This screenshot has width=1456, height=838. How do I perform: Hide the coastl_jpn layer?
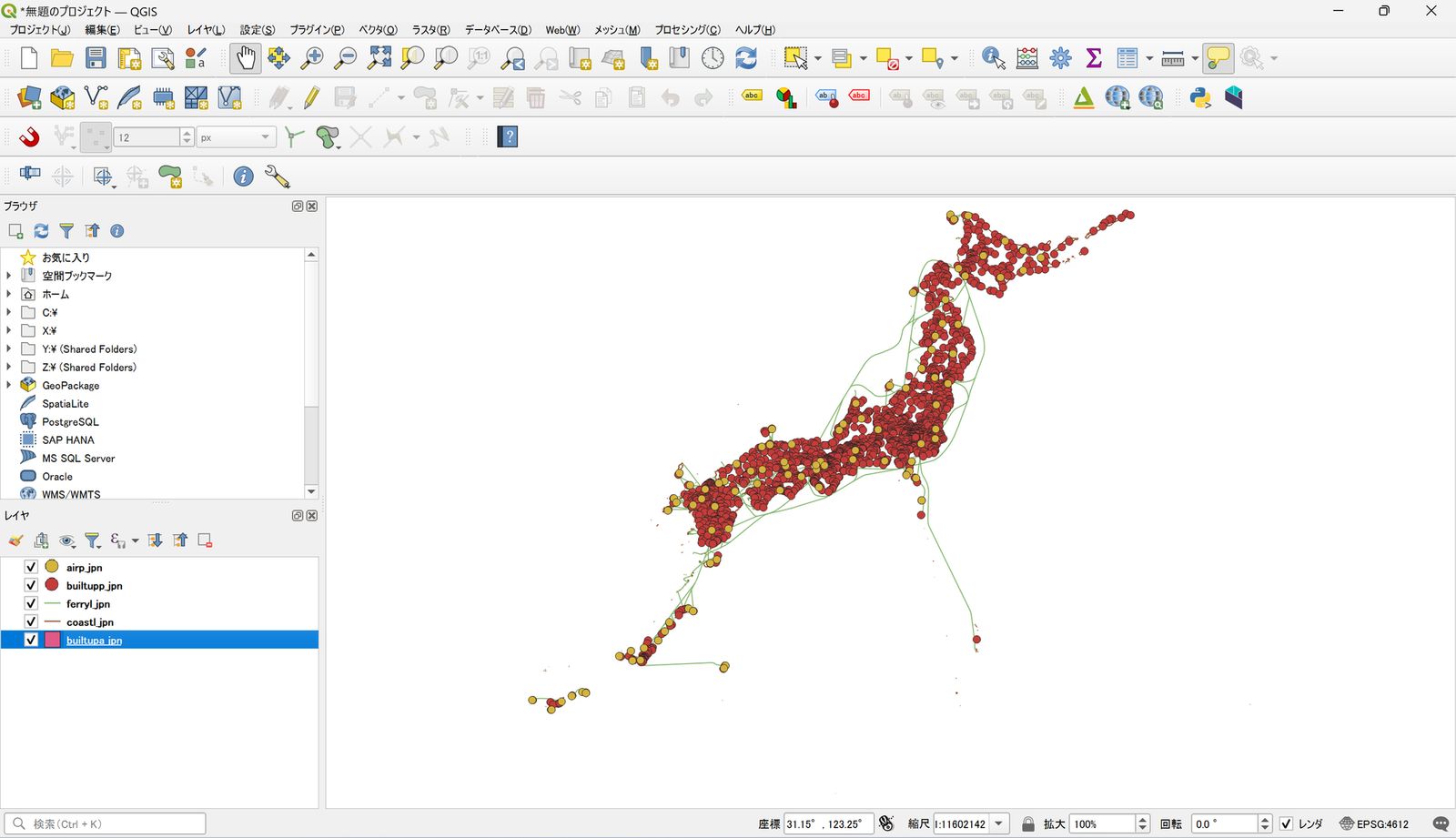(x=31, y=621)
